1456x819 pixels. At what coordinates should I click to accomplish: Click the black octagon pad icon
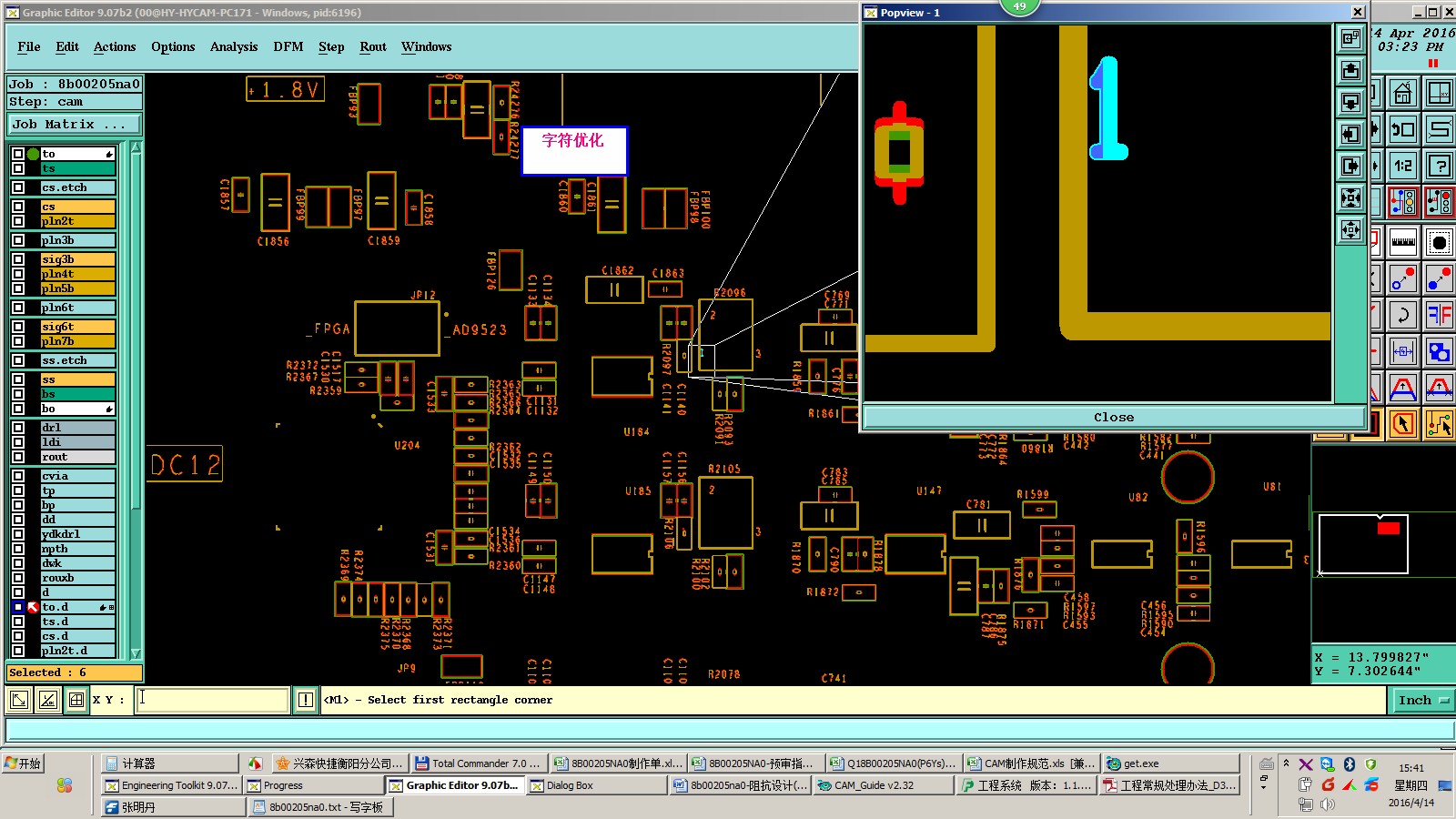click(x=1440, y=242)
